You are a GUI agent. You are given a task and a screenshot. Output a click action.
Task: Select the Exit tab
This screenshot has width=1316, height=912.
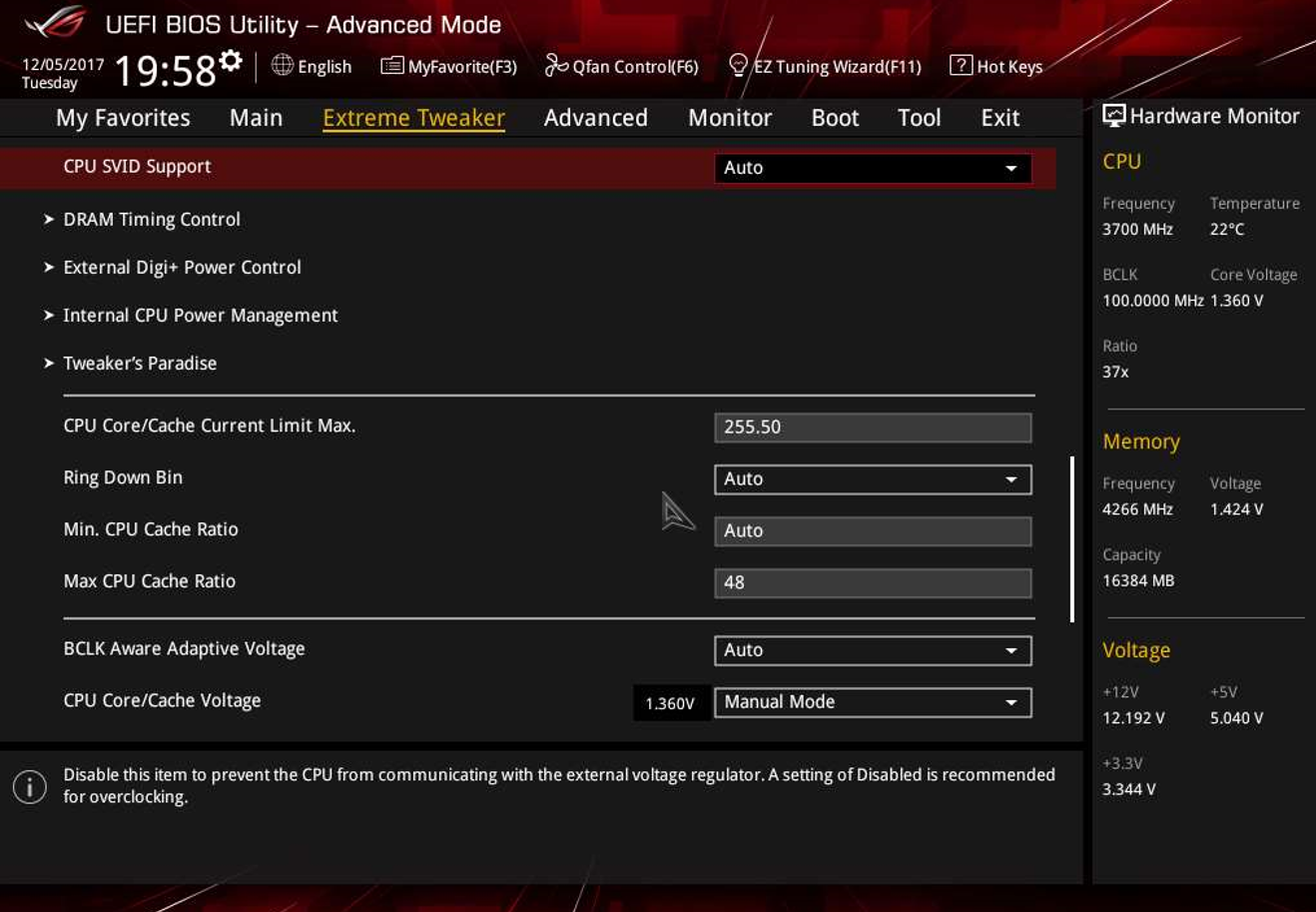[1000, 118]
